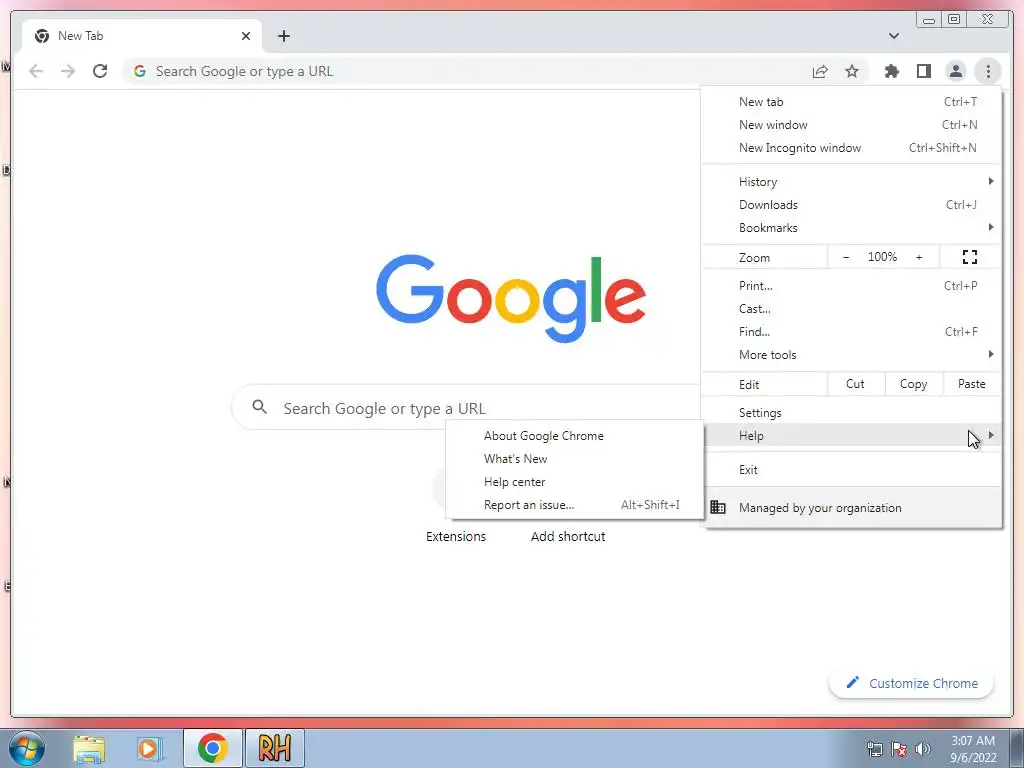Screen dimensions: 1024x768
Task: Click the back navigation arrow
Action: pos(36,71)
